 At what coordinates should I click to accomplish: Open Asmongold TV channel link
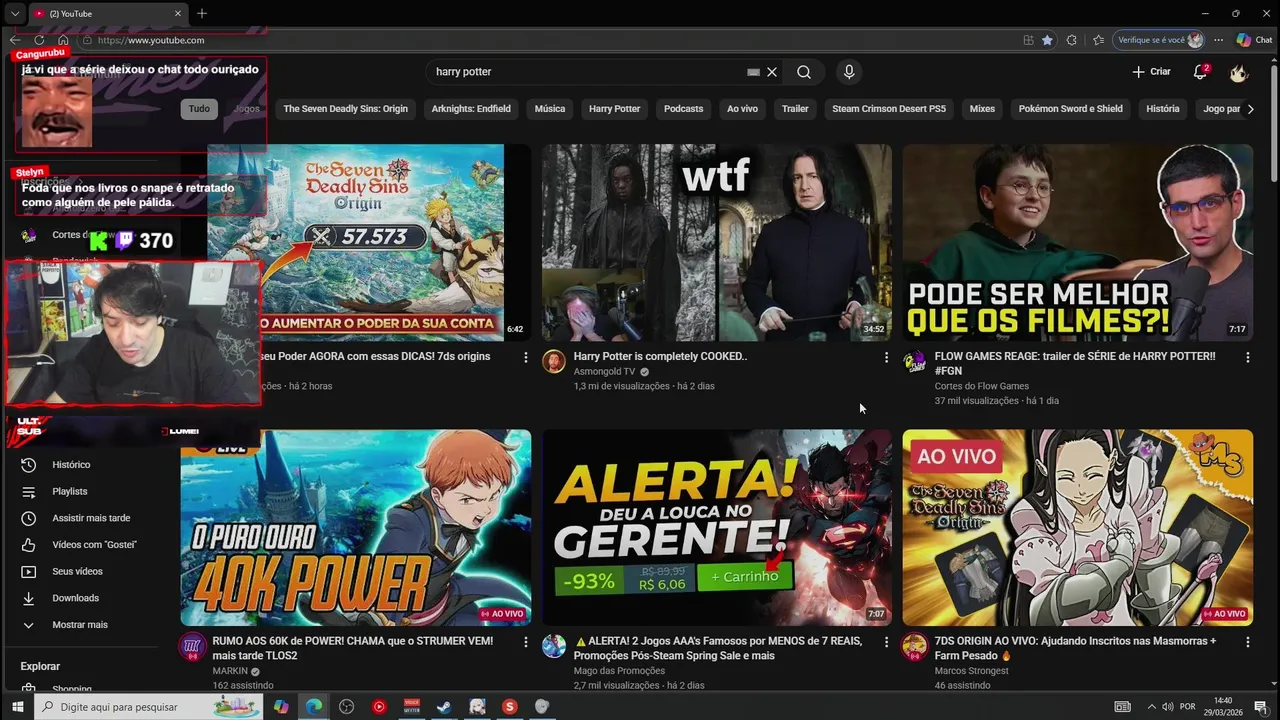[x=604, y=372]
